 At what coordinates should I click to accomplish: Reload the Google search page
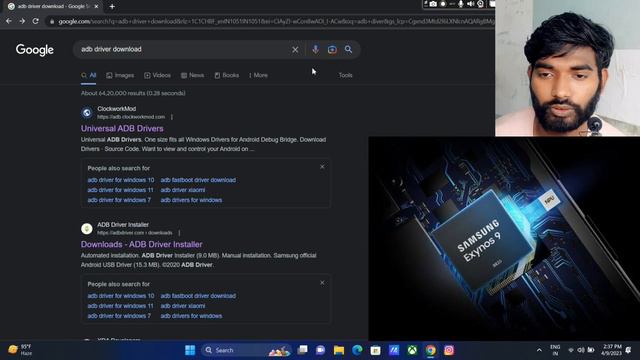[x=36, y=21]
